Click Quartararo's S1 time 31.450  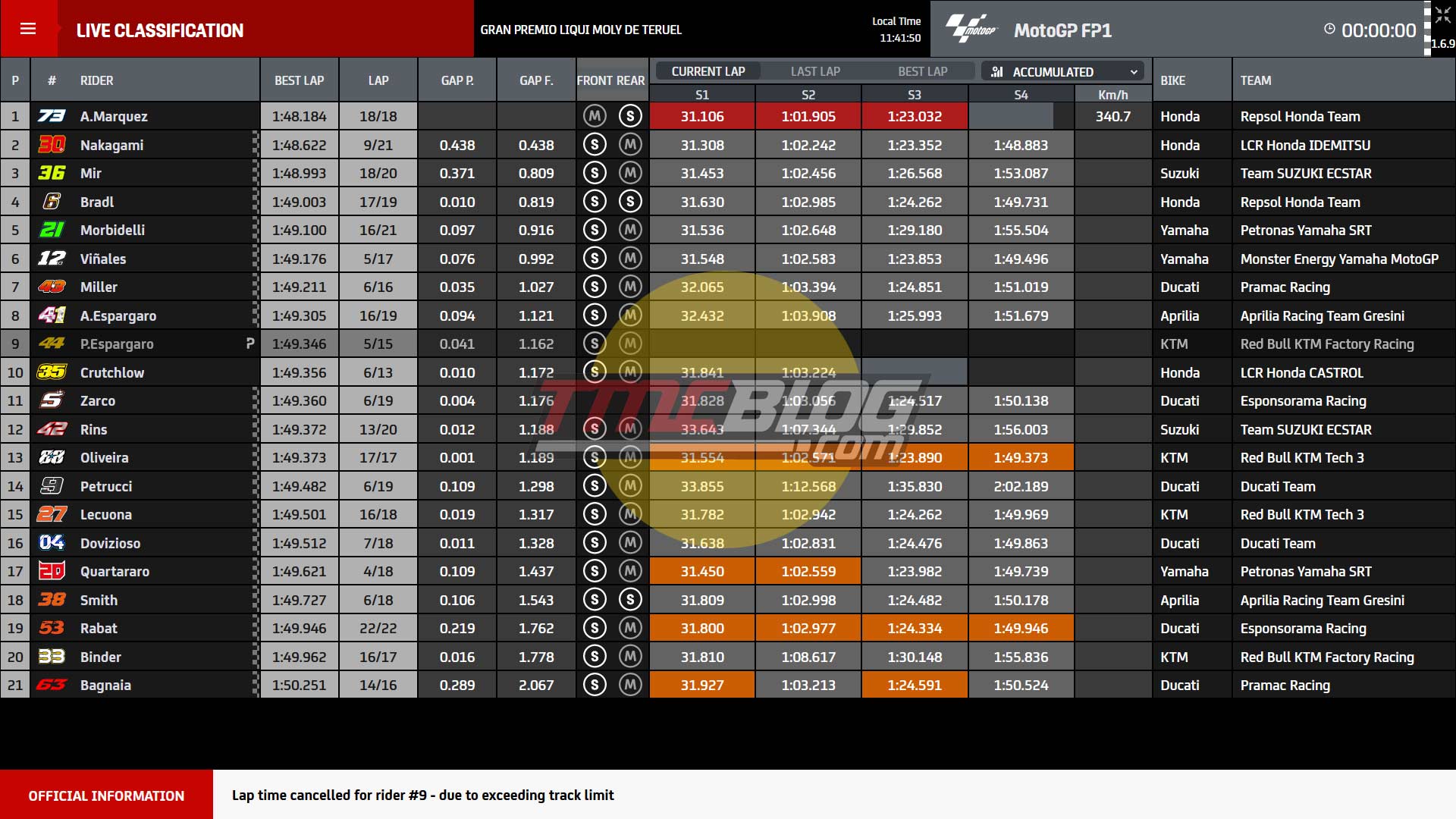pos(702,571)
